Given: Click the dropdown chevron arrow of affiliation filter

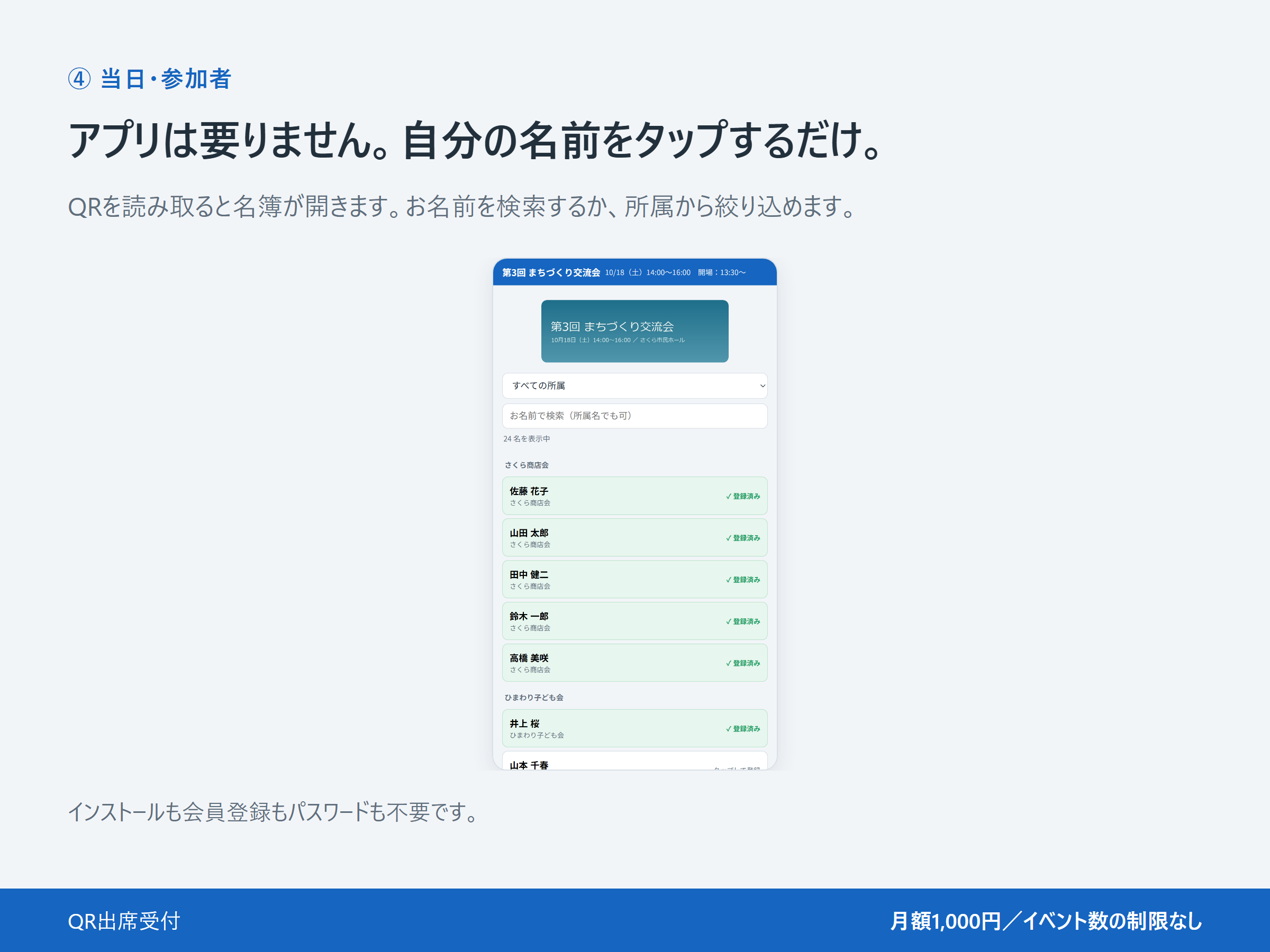Looking at the screenshot, I should [762, 386].
